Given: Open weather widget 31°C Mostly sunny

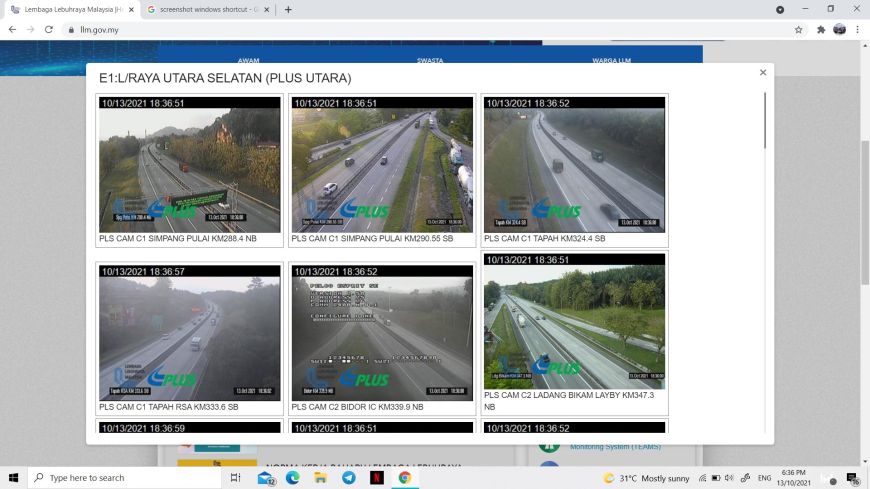Looking at the screenshot, I should tap(646, 478).
